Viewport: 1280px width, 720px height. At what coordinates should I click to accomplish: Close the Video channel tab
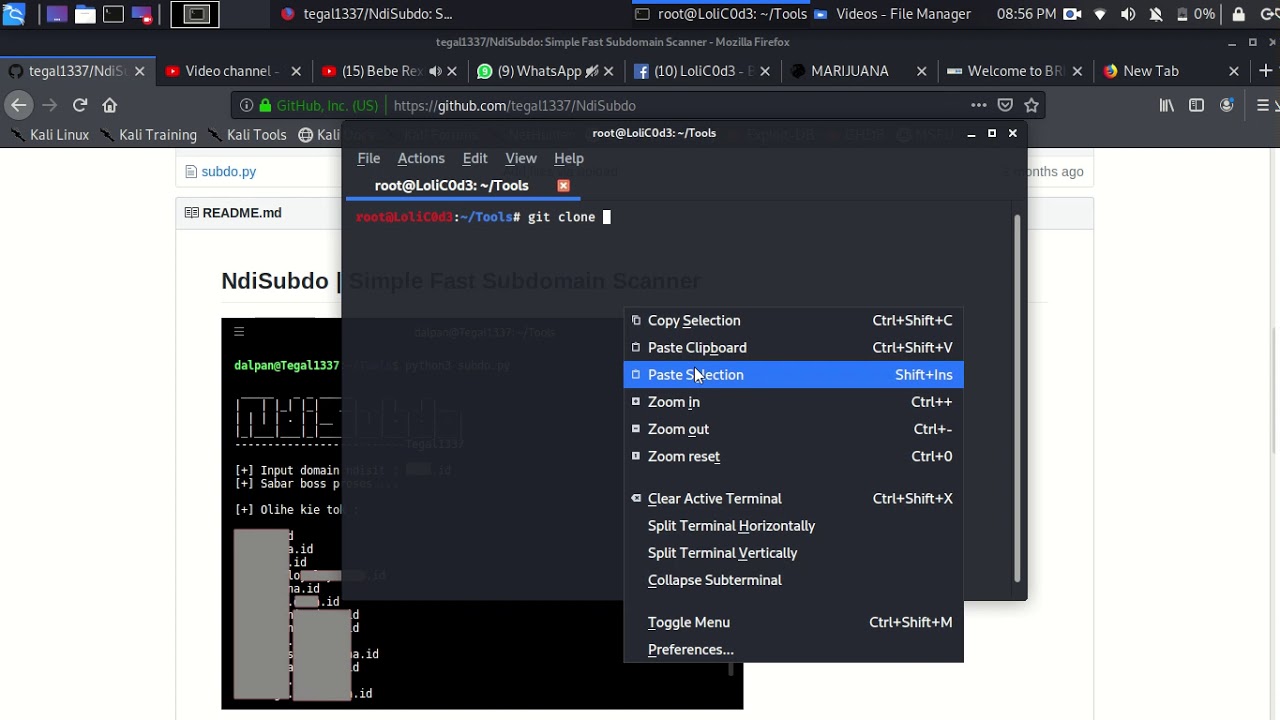click(x=296, y=71)
